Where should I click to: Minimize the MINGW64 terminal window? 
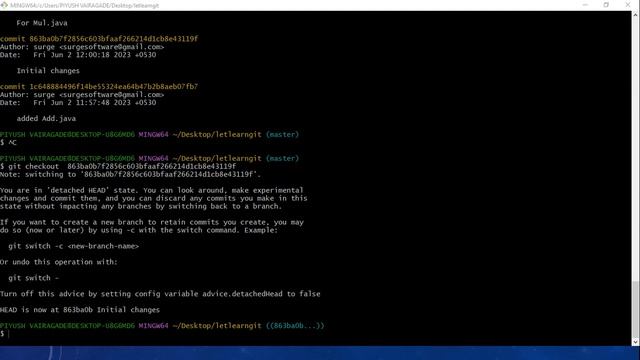point(585,5)
